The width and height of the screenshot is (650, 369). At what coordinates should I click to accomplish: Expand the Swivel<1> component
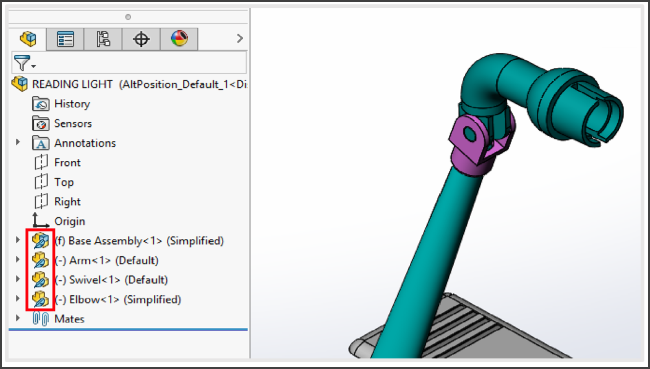(18, 279)
